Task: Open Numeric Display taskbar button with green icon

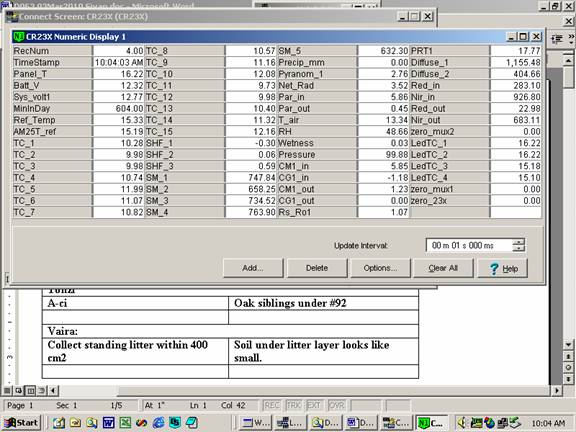Action: click(432, 423)
